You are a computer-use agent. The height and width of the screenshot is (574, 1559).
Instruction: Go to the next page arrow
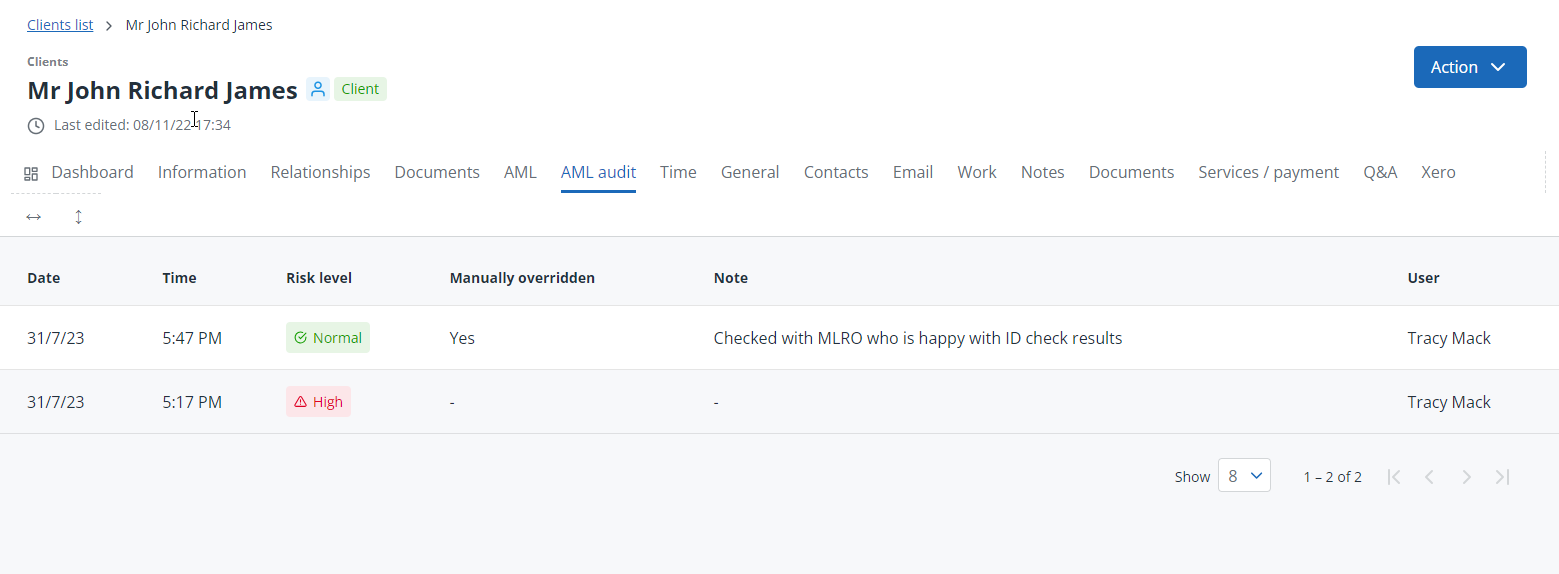1466,477
